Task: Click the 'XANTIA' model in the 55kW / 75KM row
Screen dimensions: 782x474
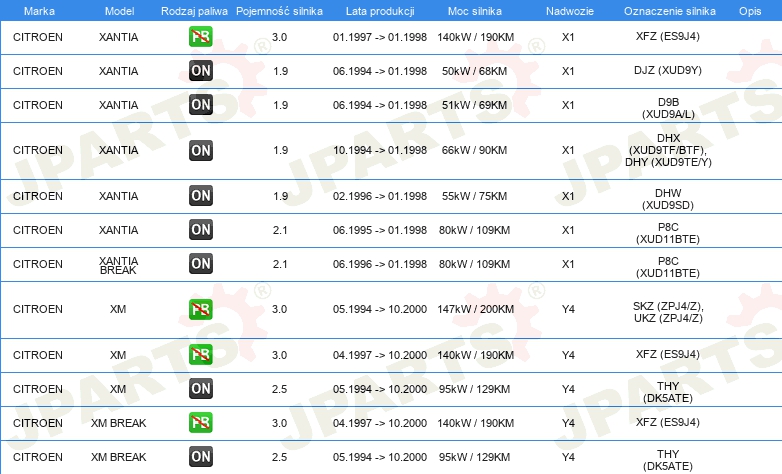Action: tap(118, 196)
